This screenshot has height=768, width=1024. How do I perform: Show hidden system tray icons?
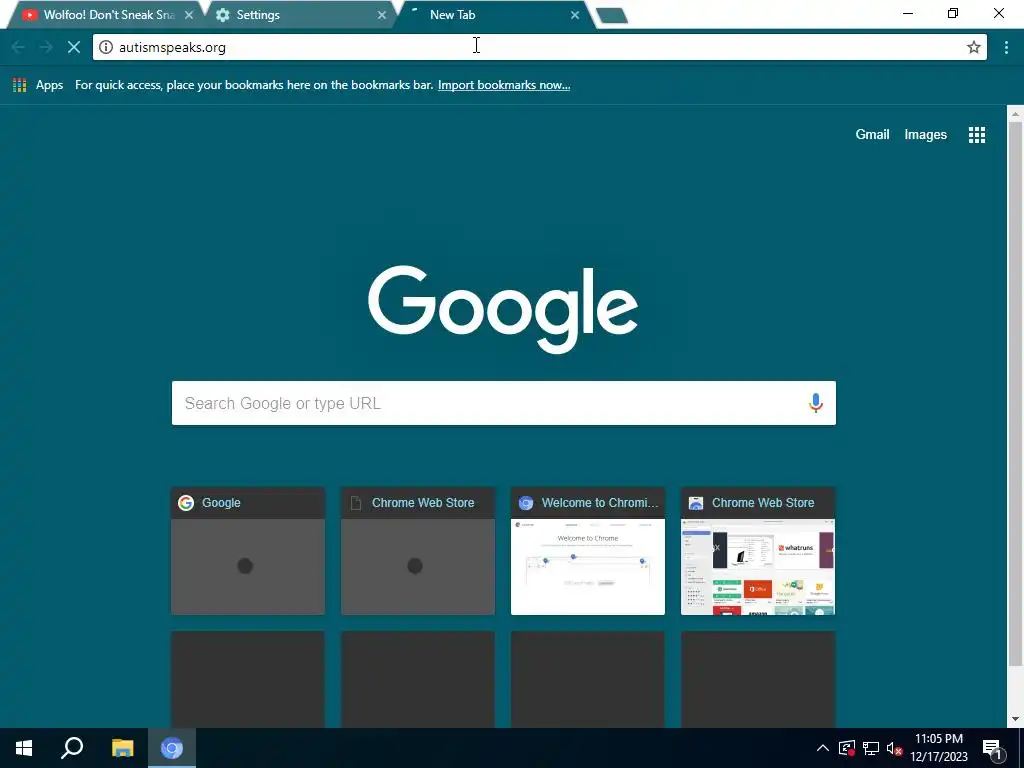(x=822, y=748)
